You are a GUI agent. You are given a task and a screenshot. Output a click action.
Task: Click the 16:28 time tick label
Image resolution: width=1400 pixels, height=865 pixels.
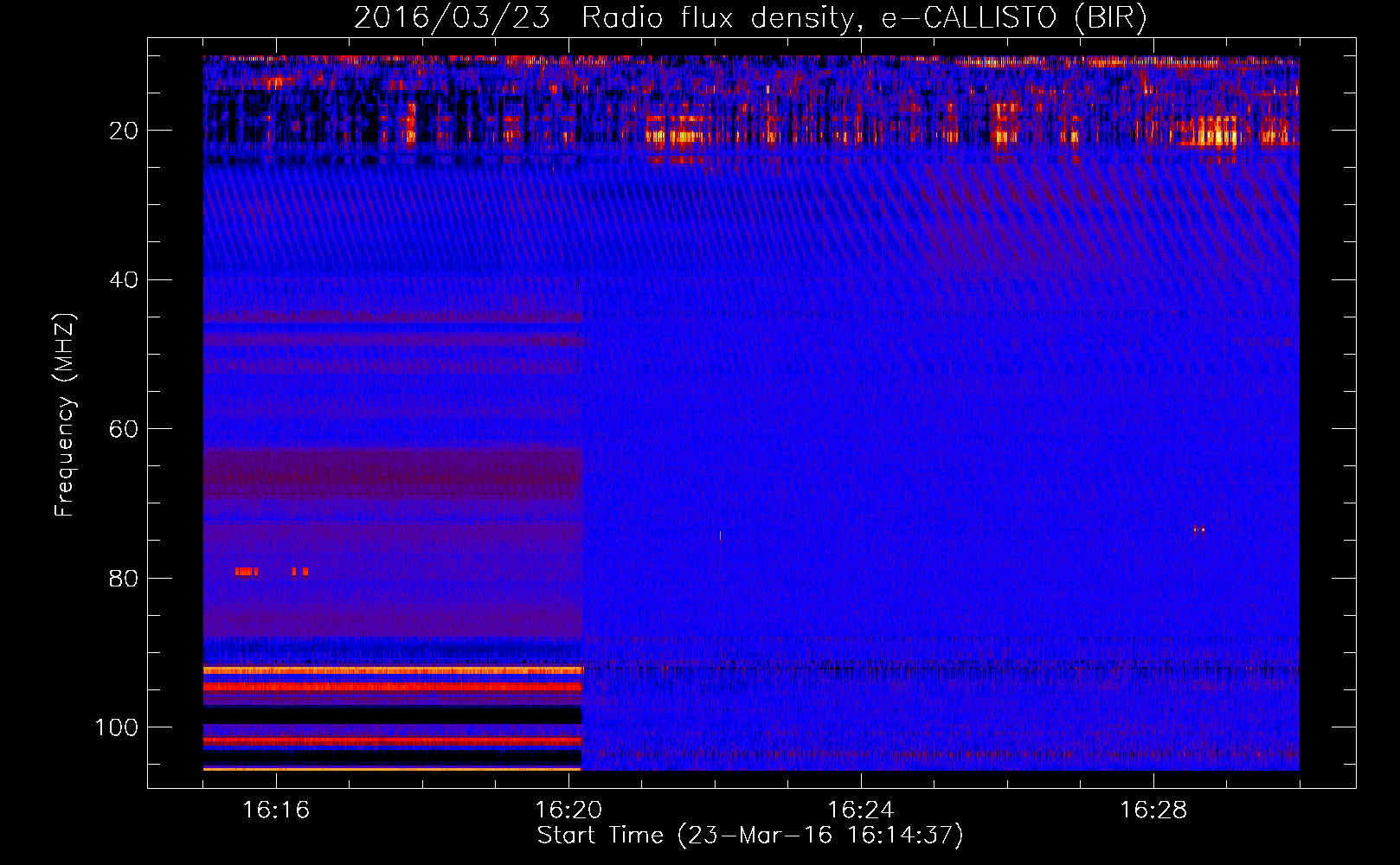coord(1153,811)
